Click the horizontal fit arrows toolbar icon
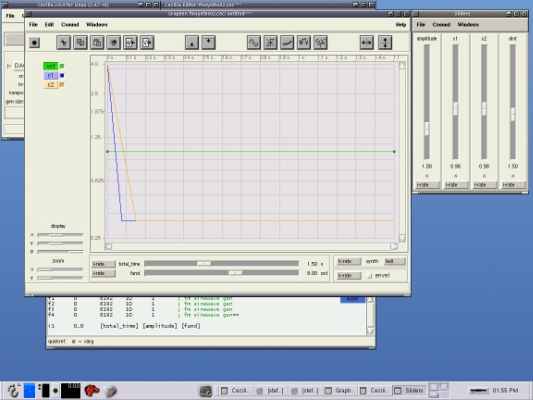 [x=366, y=42]
